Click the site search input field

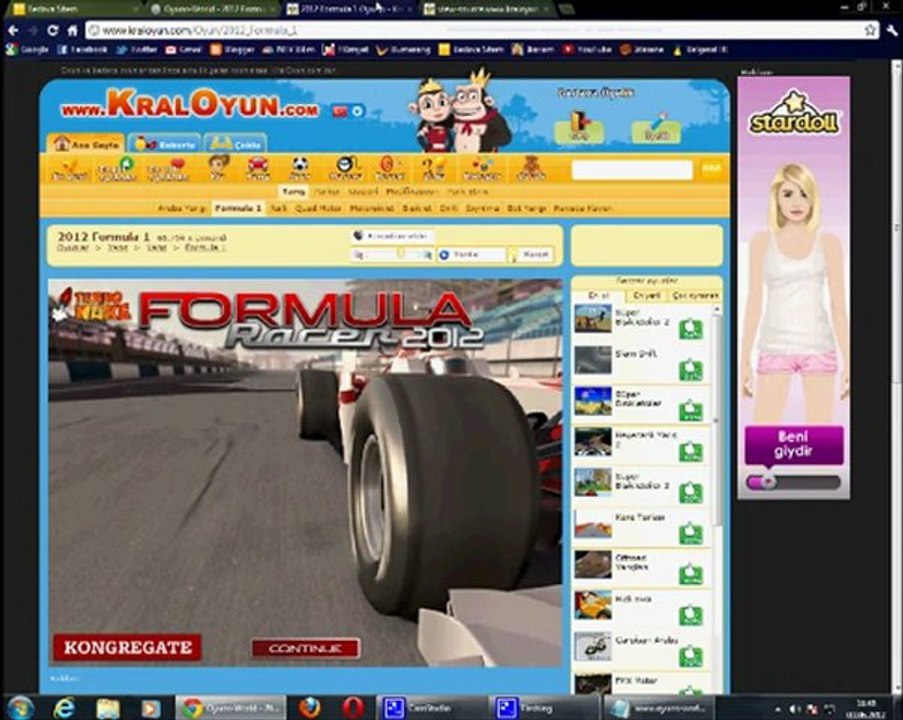point(632,170)
